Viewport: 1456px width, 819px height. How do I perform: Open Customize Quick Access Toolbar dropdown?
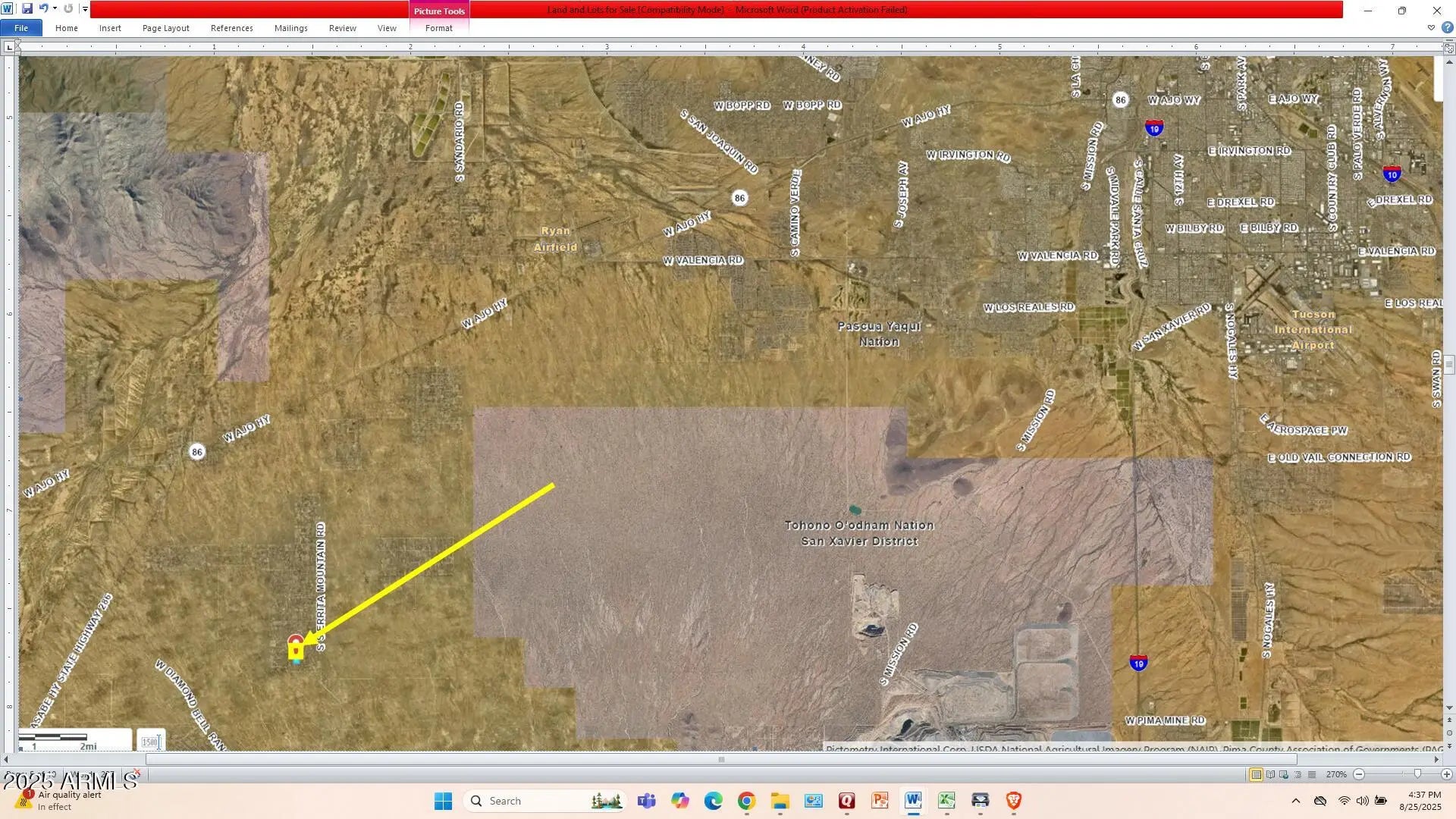tap(85, 9)
